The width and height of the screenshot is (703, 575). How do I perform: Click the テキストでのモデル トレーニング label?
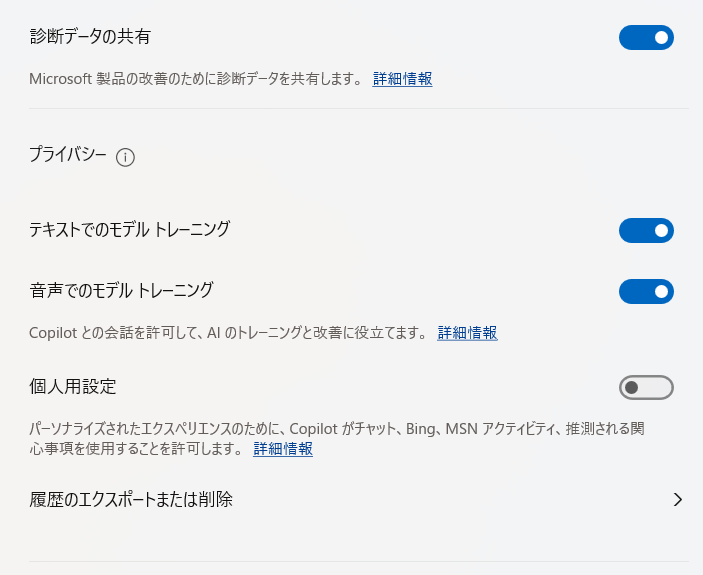click(x=130, y=229)
